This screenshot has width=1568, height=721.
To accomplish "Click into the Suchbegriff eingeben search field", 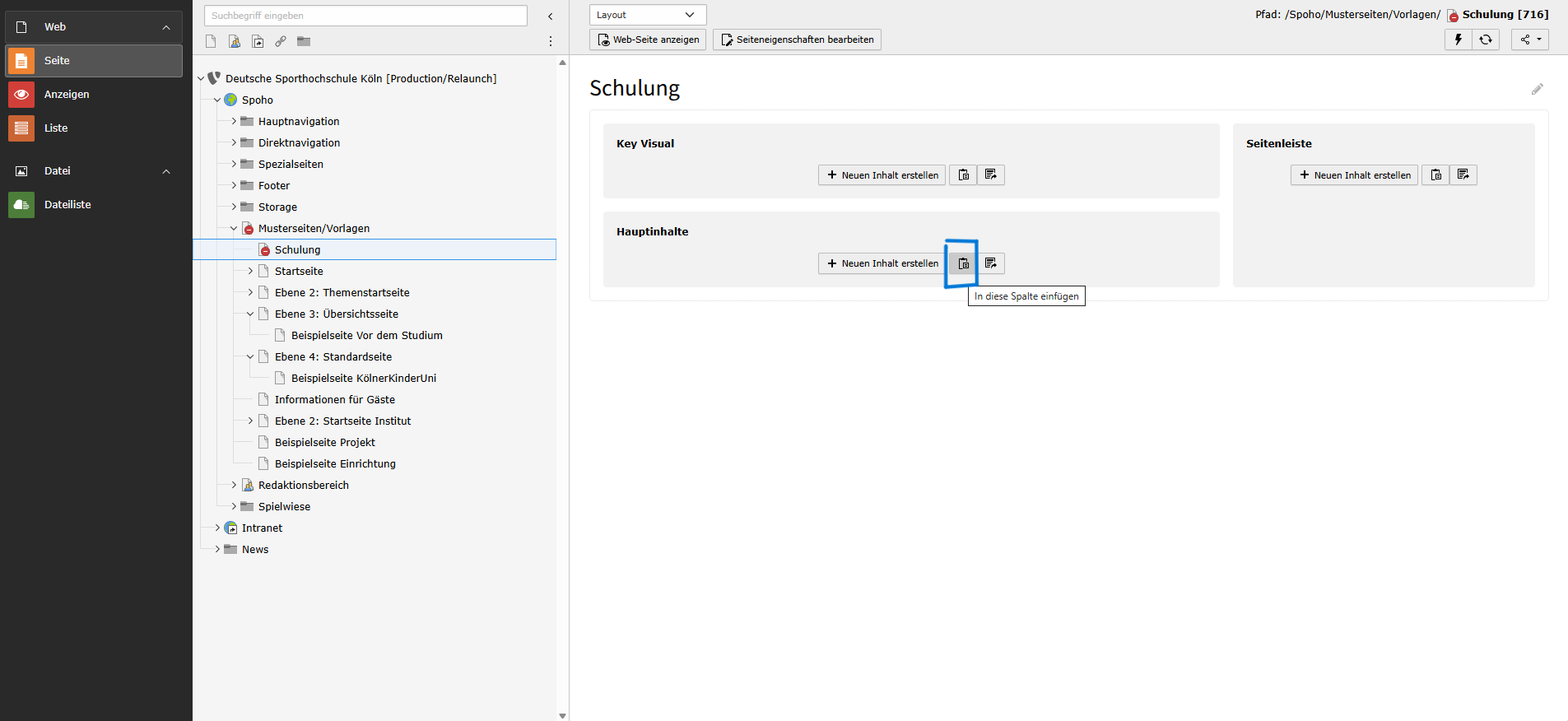I will pos(365,16).
